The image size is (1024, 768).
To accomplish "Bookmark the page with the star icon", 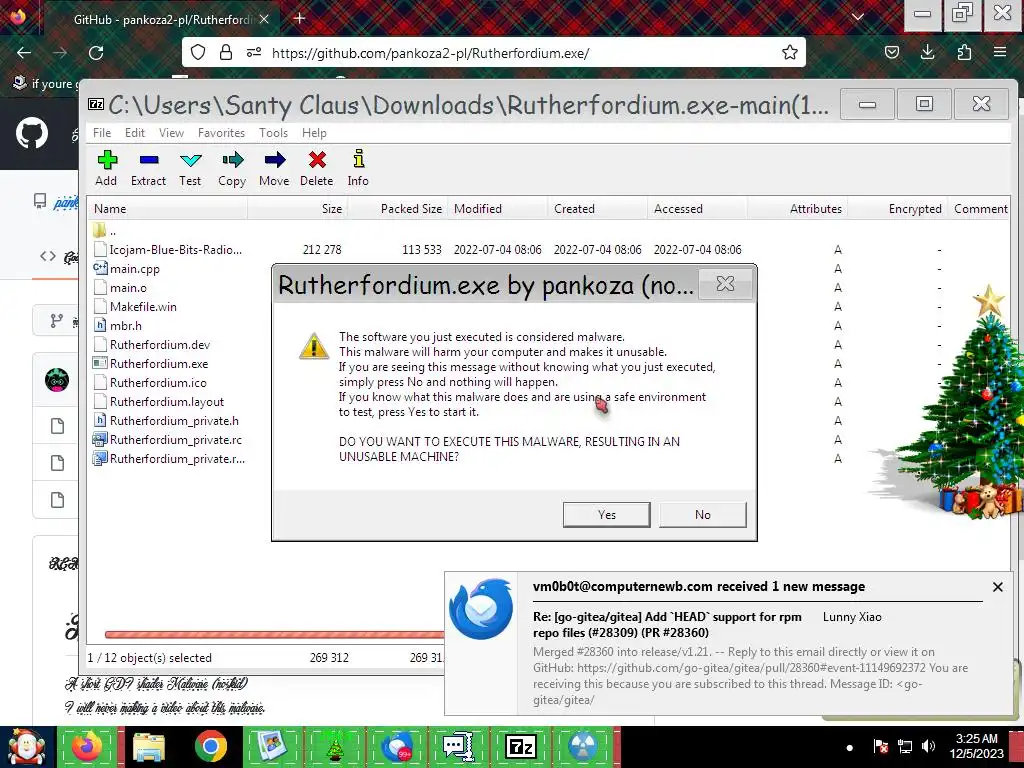I will point(790,52).
